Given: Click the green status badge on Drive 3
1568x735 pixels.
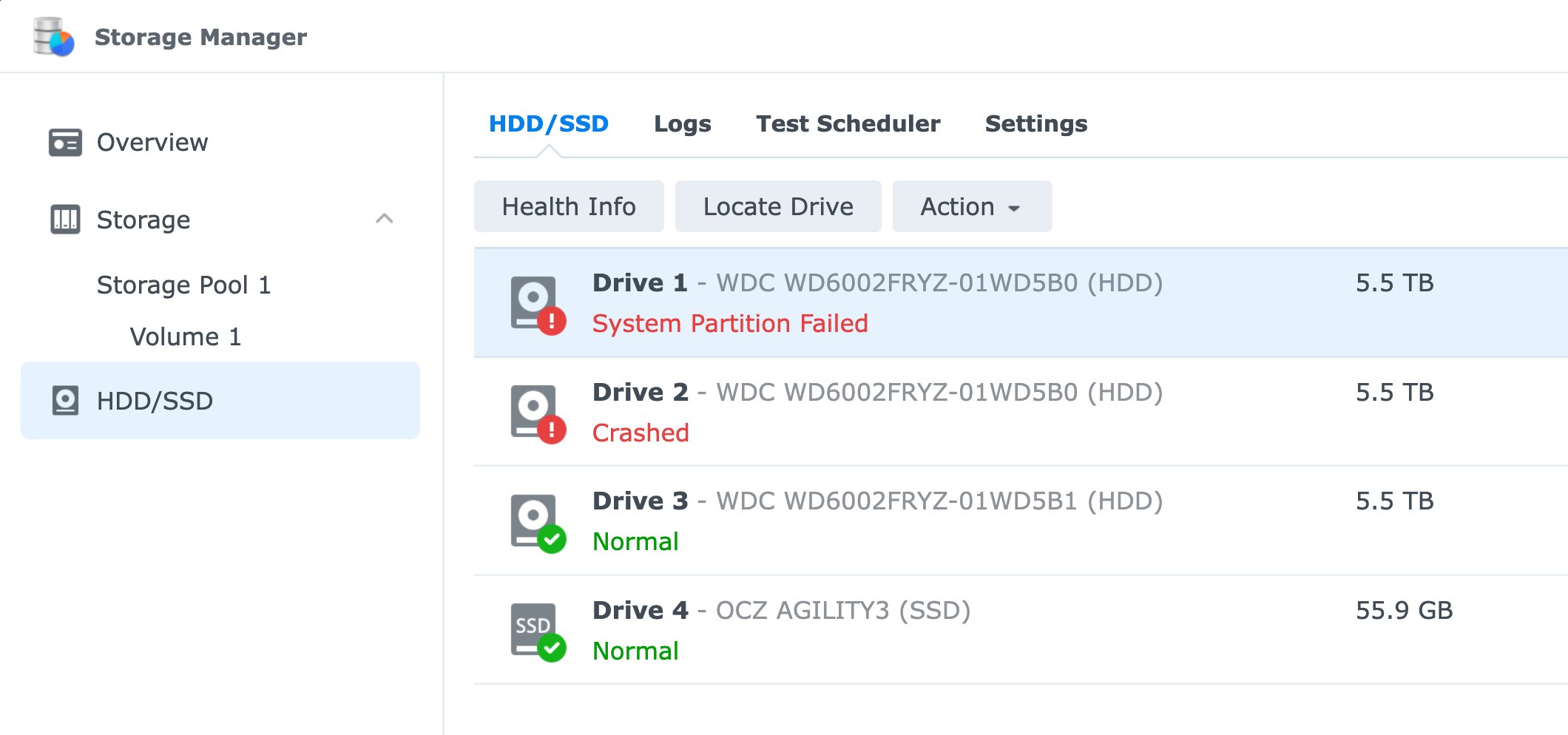Looking at the screenshot, I should click(x=552, y=539).
